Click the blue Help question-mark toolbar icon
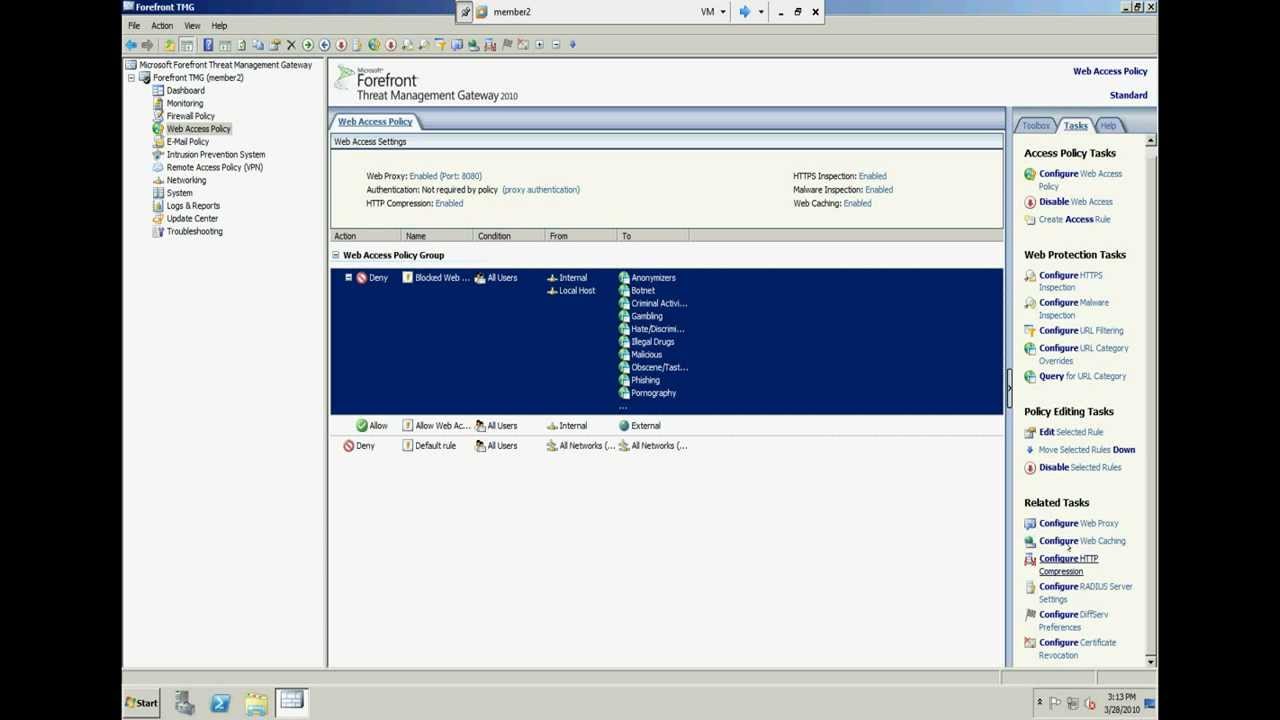 point(208,44)
